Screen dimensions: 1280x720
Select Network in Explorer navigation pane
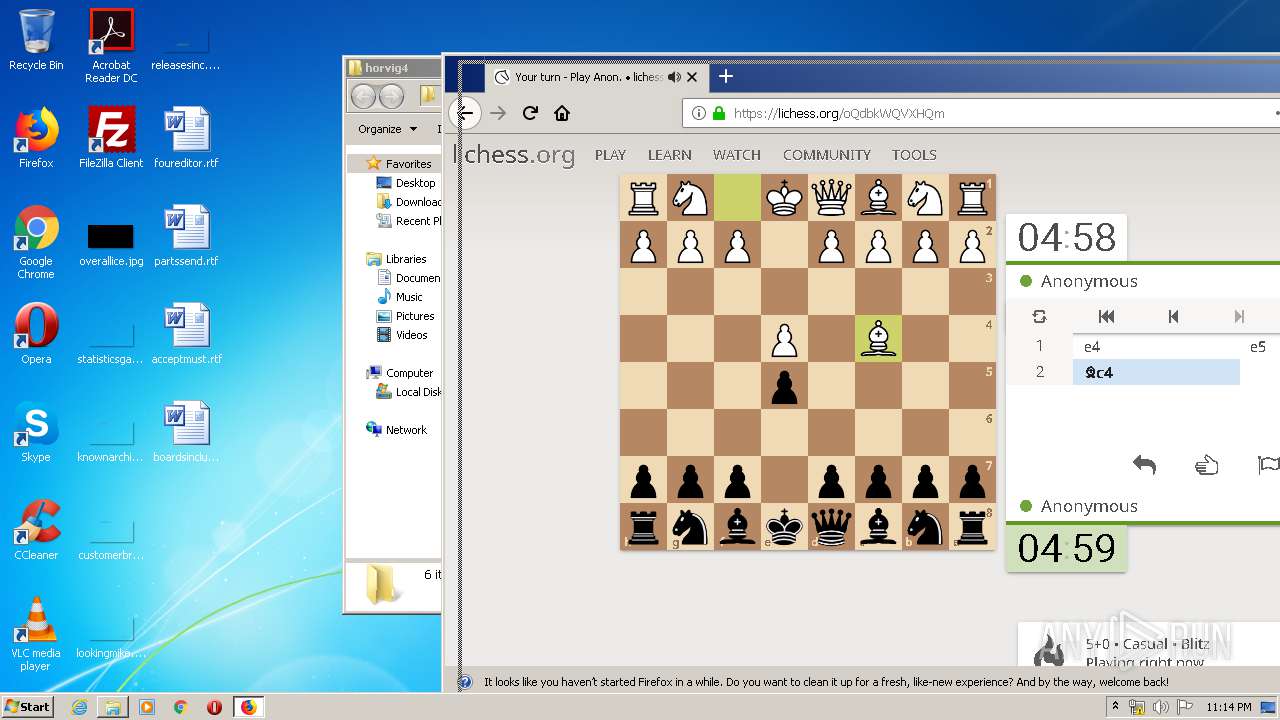click(406, 430)
